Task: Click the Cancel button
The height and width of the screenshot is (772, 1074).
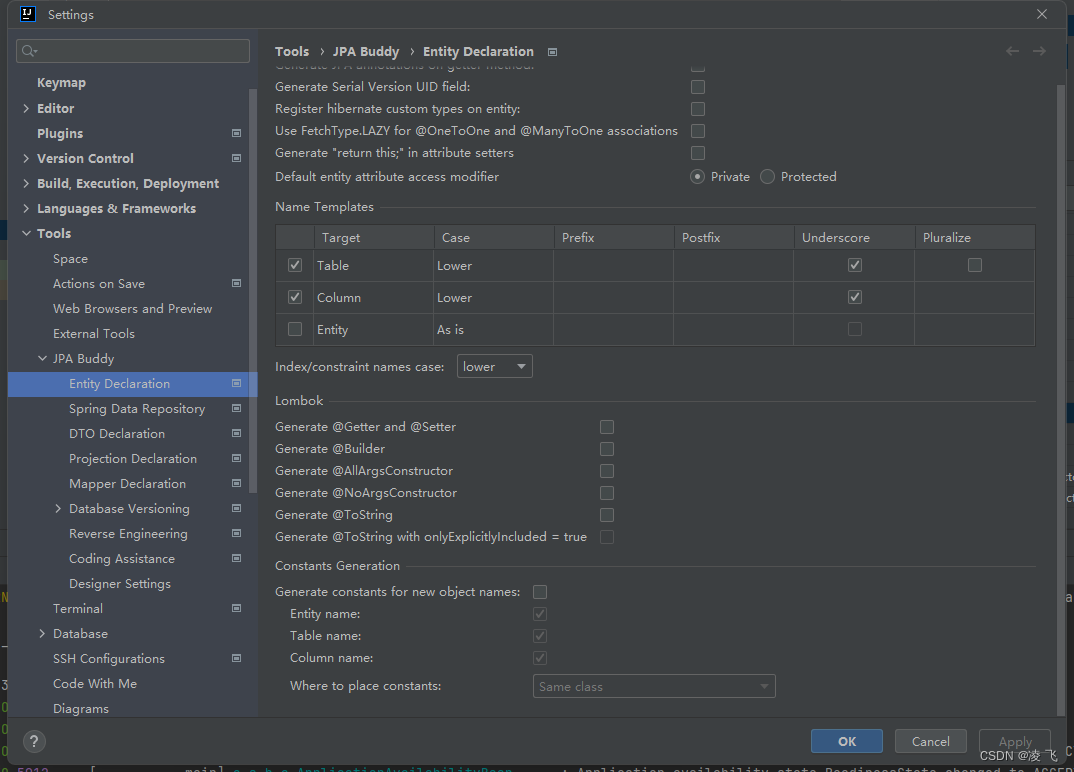Action: [x=931, y=741]
